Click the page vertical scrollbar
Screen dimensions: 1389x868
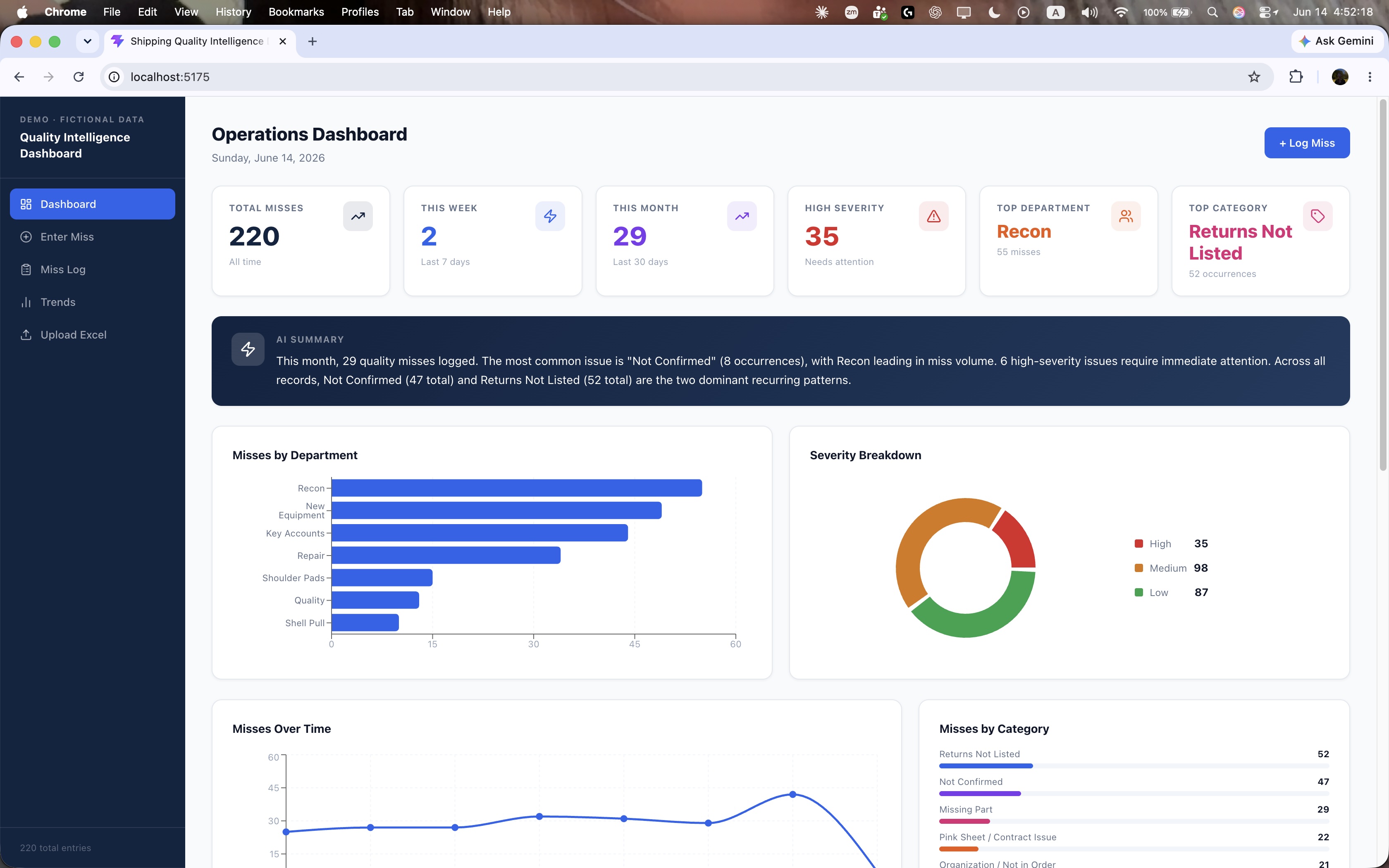pyautogui.click(x=1383, y=285)
